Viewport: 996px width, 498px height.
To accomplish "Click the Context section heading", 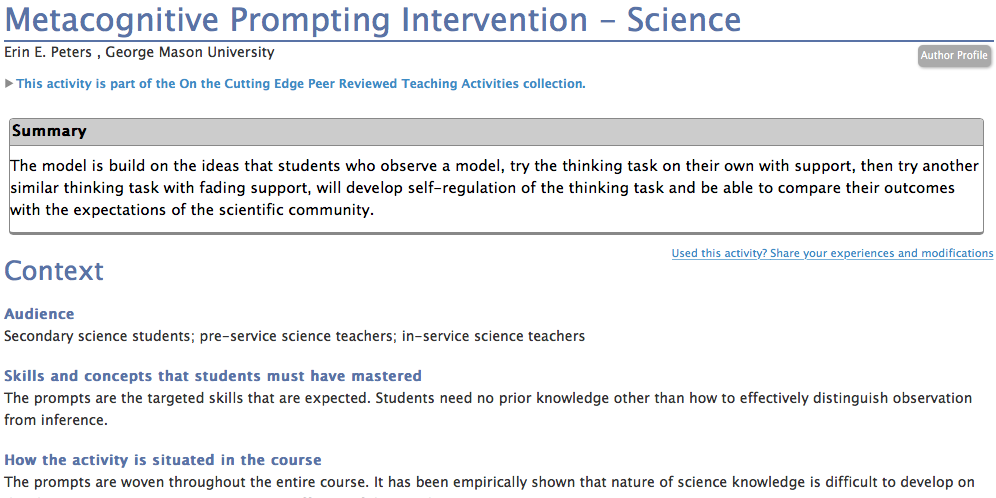I will pos(54,270).
